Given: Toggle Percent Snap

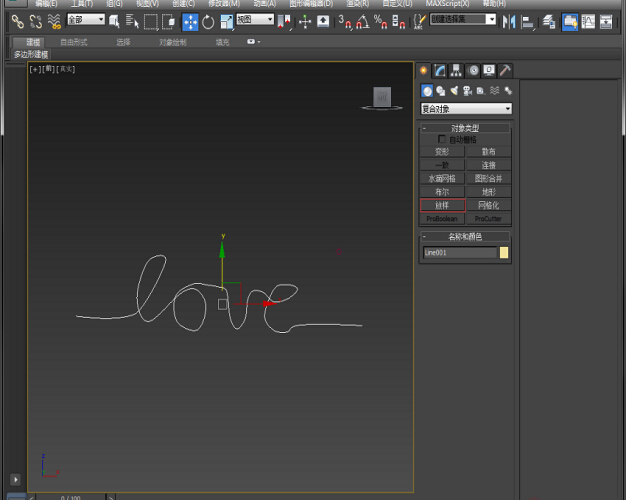Looking at the screenshot, I should pos(380,22).
